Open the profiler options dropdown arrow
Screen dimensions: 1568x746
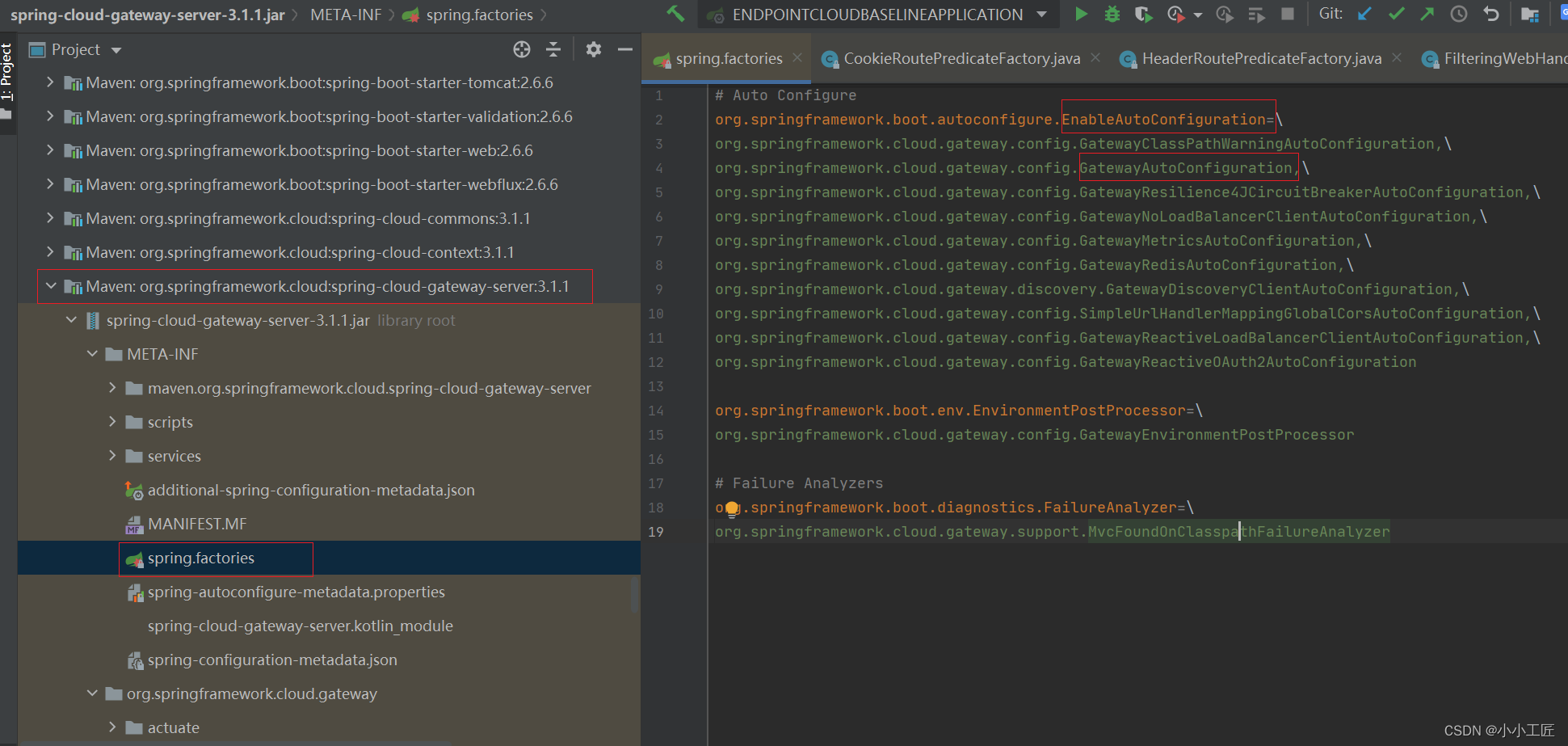click(x=1197, y=15)
